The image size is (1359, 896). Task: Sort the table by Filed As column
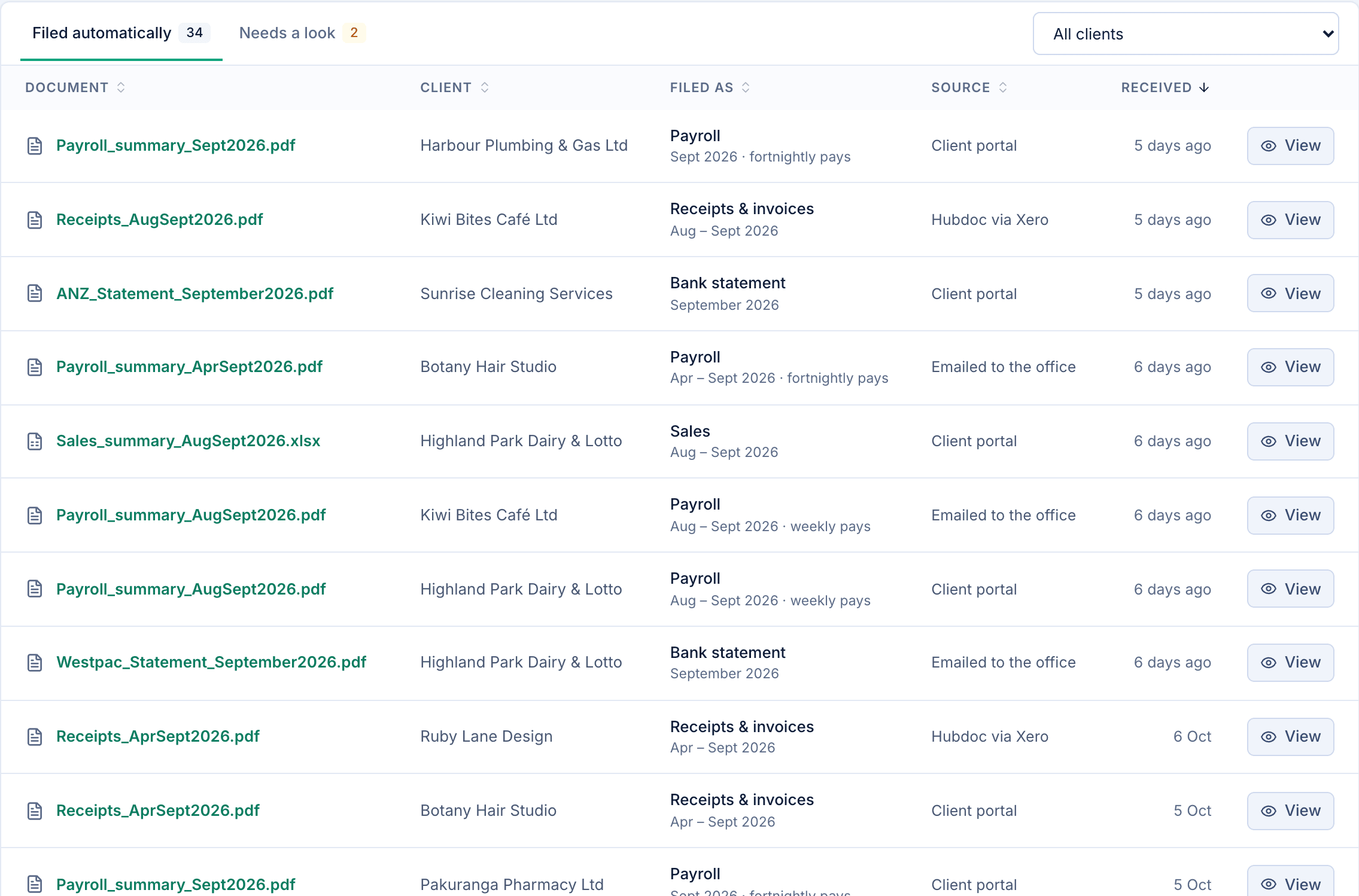[710, 87]
